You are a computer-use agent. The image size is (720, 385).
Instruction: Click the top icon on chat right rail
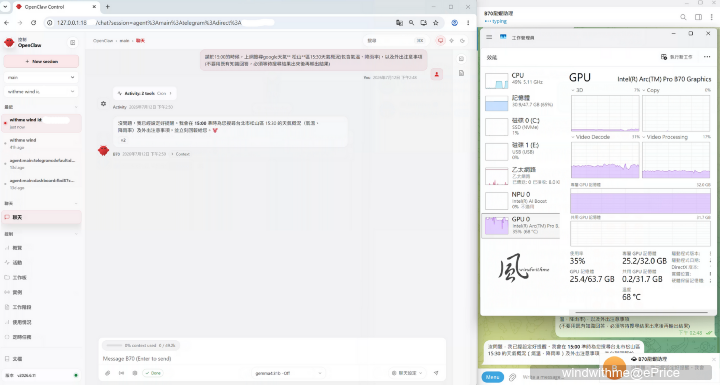pos(461,59)
